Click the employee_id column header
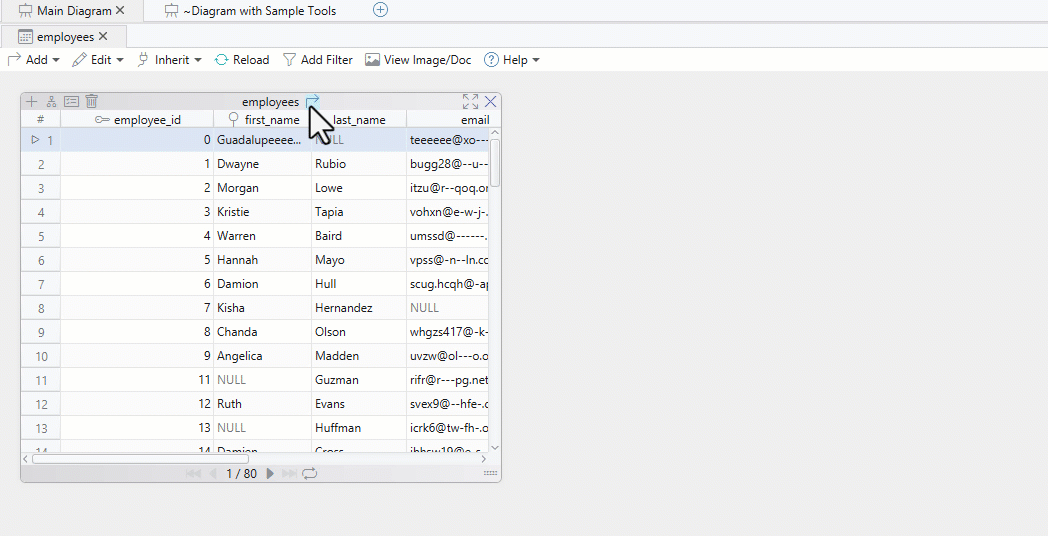Screen dimensions: 1048x536 [x=137, y=120]
